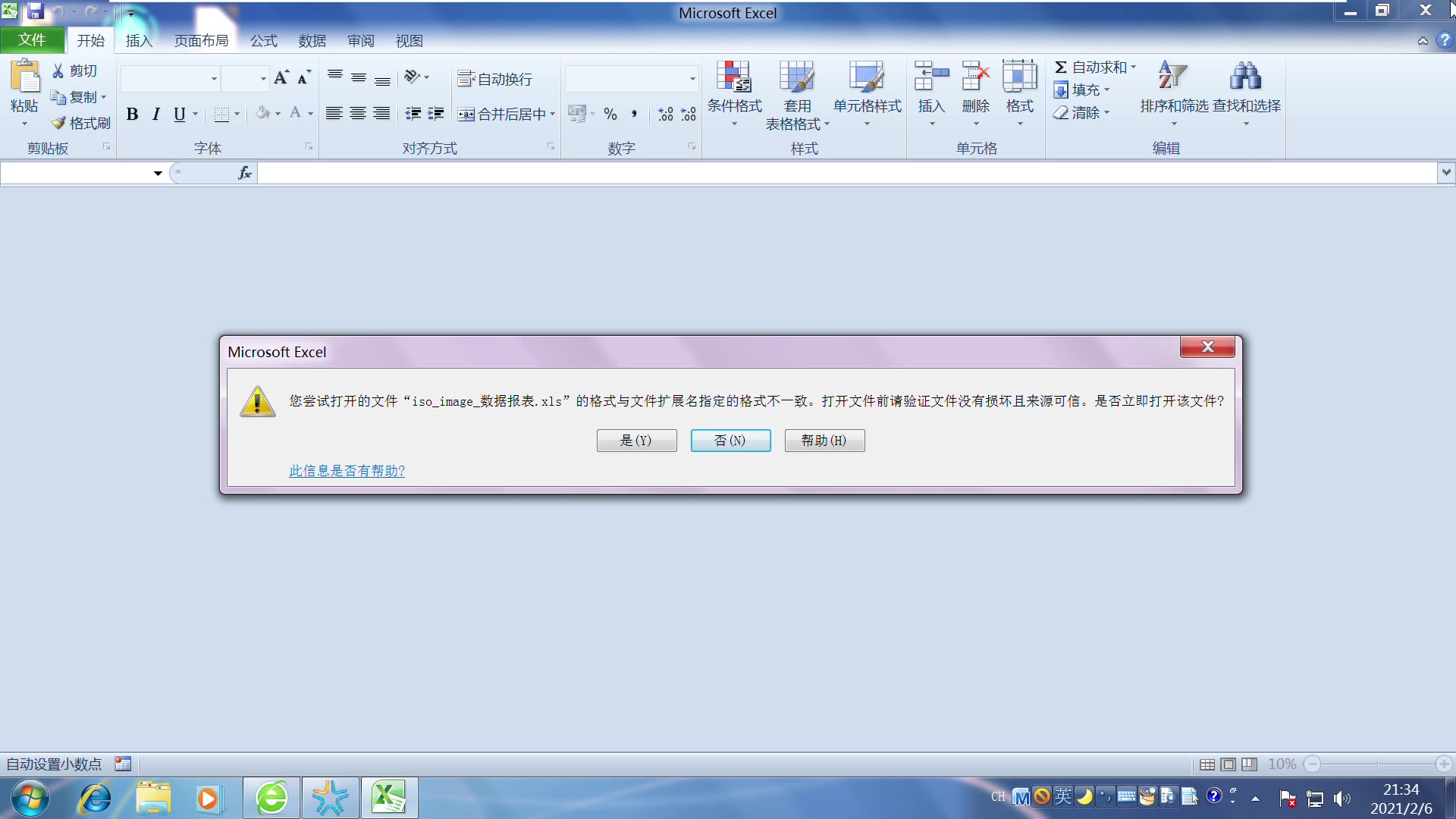The width and height of the screenshot is (1456, 819).
Task: Switch to the 公式 Formulas tab
Action: coord(263,40)
